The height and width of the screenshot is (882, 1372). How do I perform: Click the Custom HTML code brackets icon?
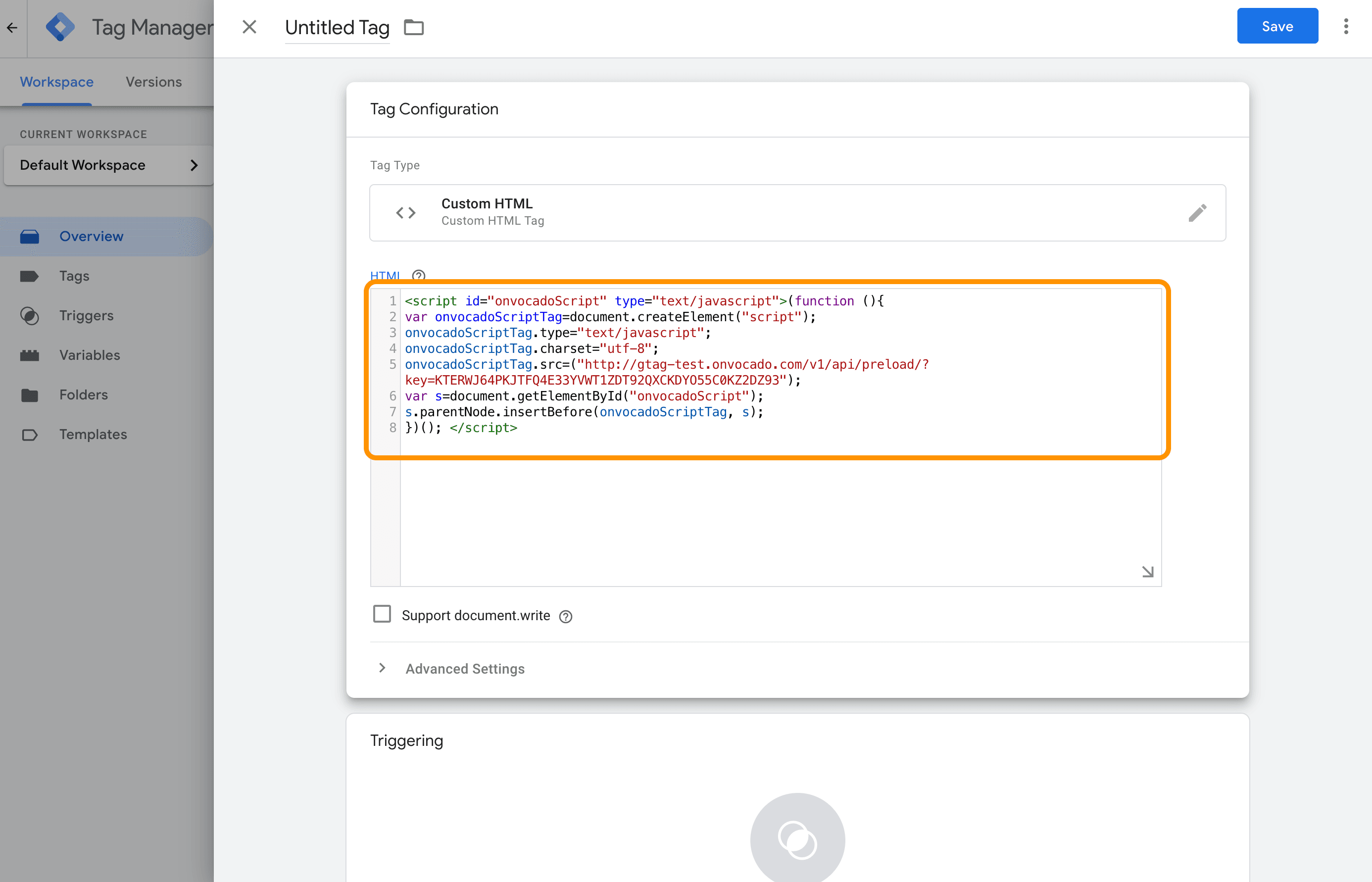click(x=405, y=212)
